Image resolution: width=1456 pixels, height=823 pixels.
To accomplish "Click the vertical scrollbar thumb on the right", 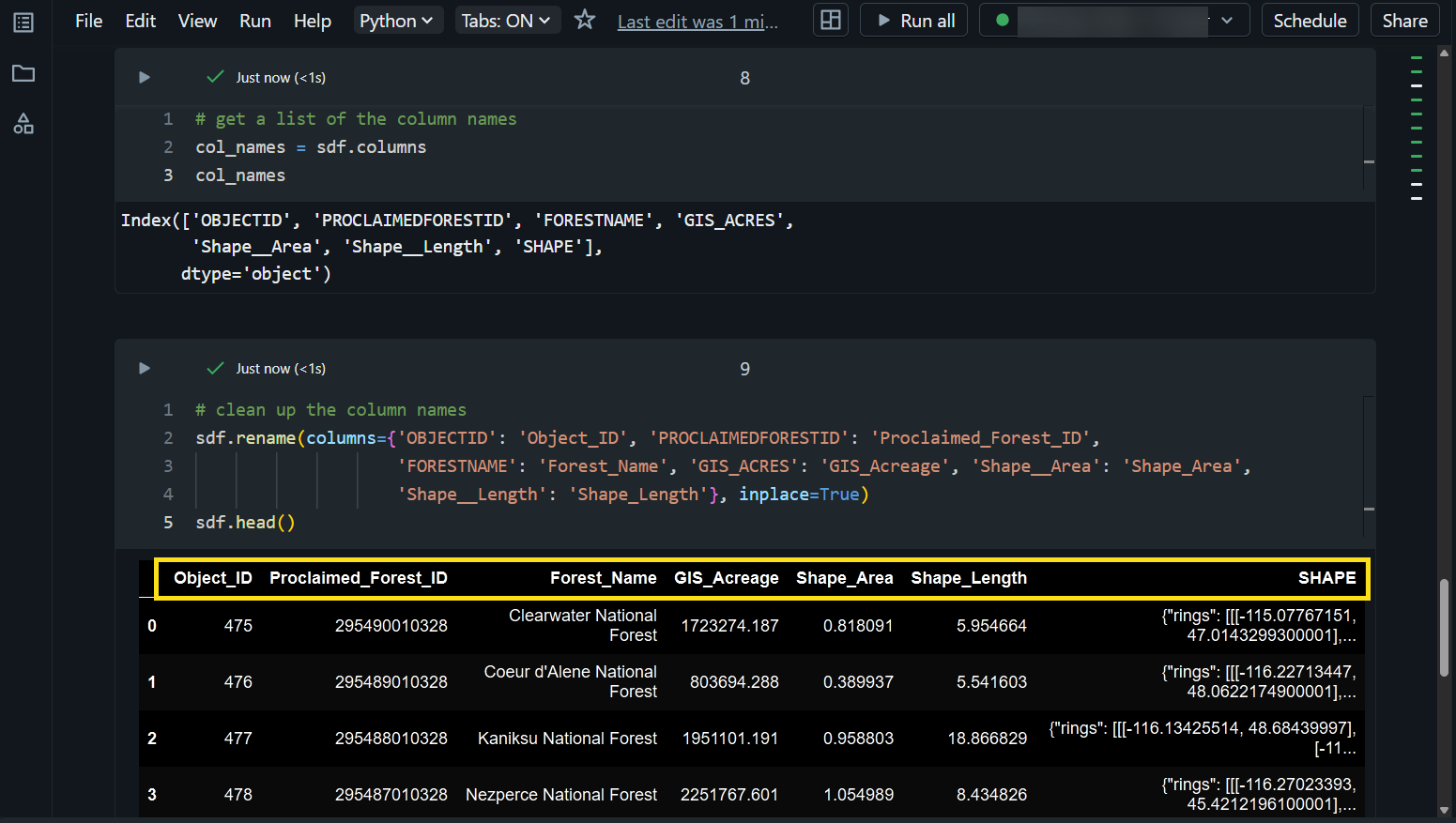I will pos(1444,627).
